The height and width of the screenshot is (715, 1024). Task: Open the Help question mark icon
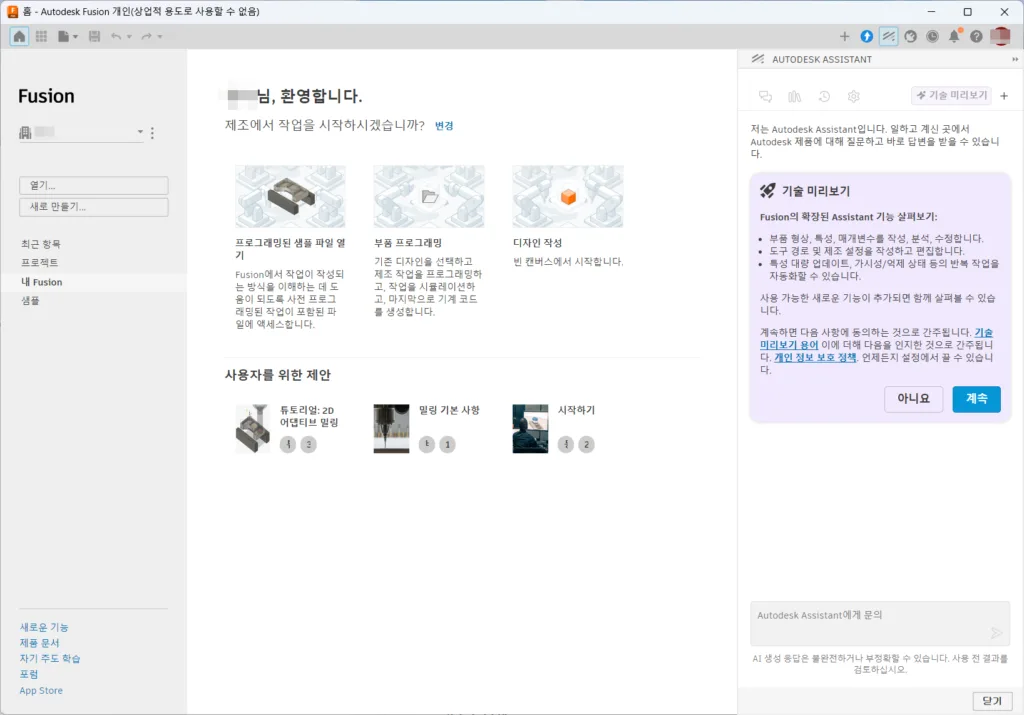pyautogui.click(x=976, y=37)
